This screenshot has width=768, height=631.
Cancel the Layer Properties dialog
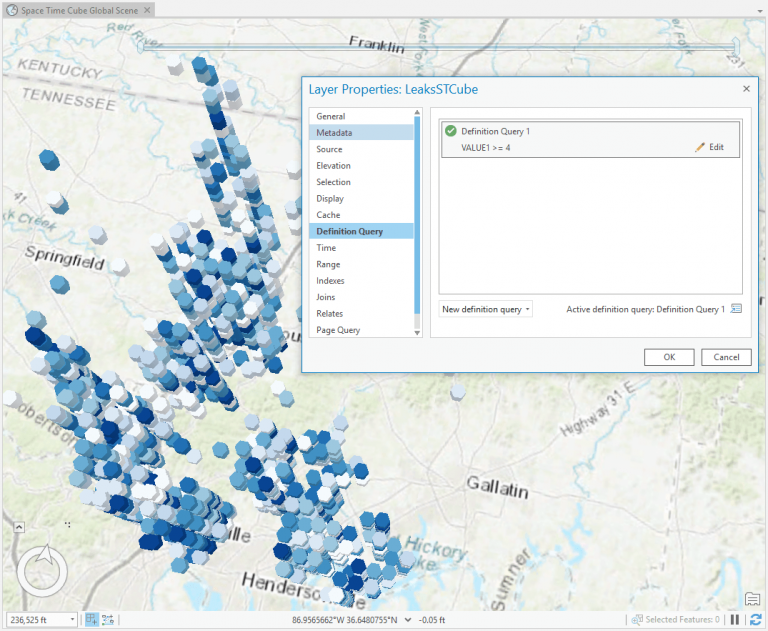(x=726, y=357)
